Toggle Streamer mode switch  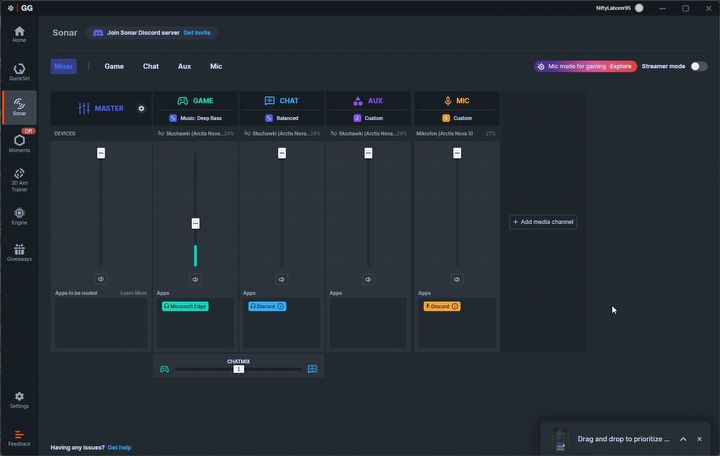click(x=698, y=66)
